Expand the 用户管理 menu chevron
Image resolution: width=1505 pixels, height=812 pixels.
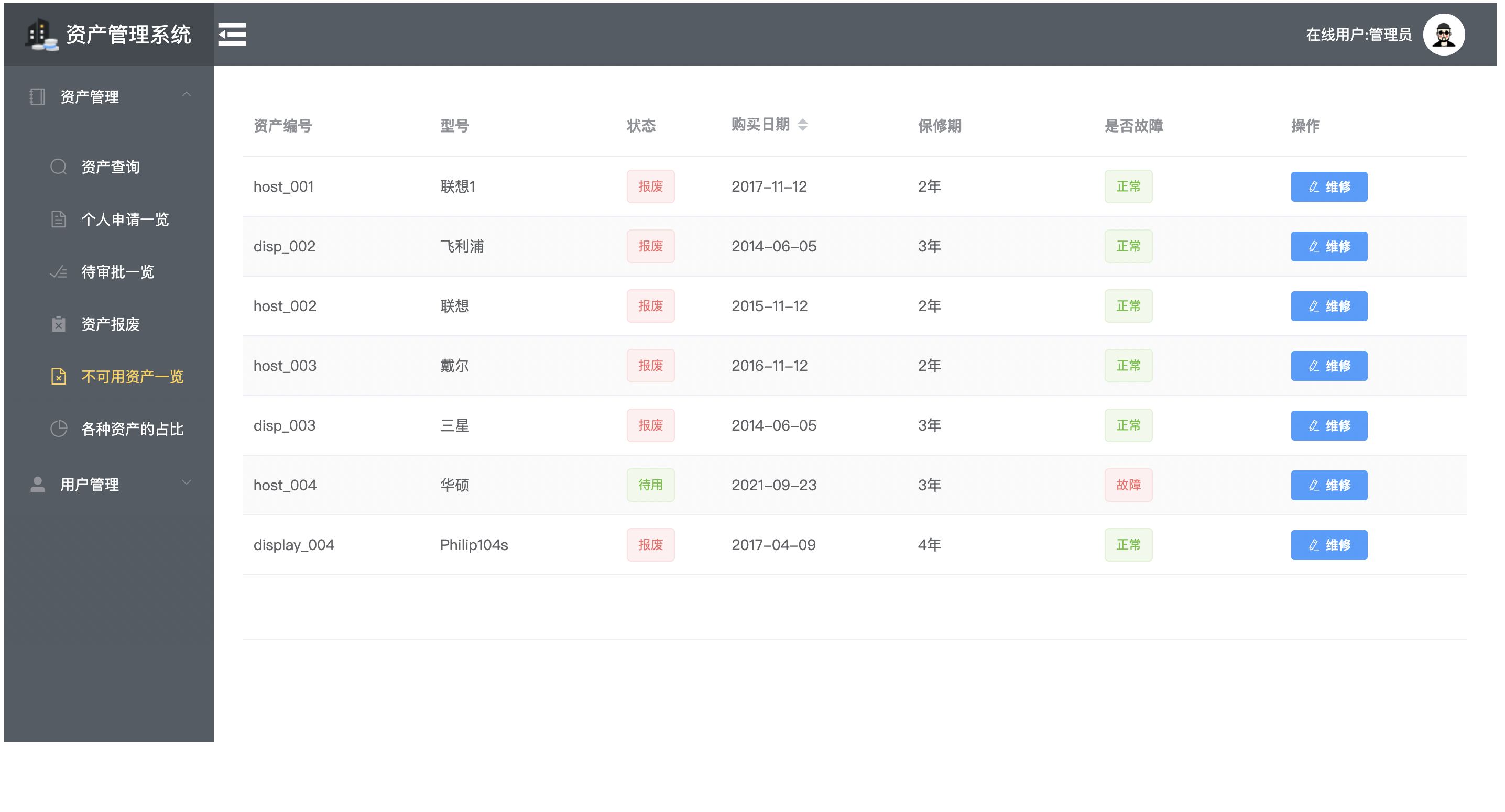coord(187,482)
